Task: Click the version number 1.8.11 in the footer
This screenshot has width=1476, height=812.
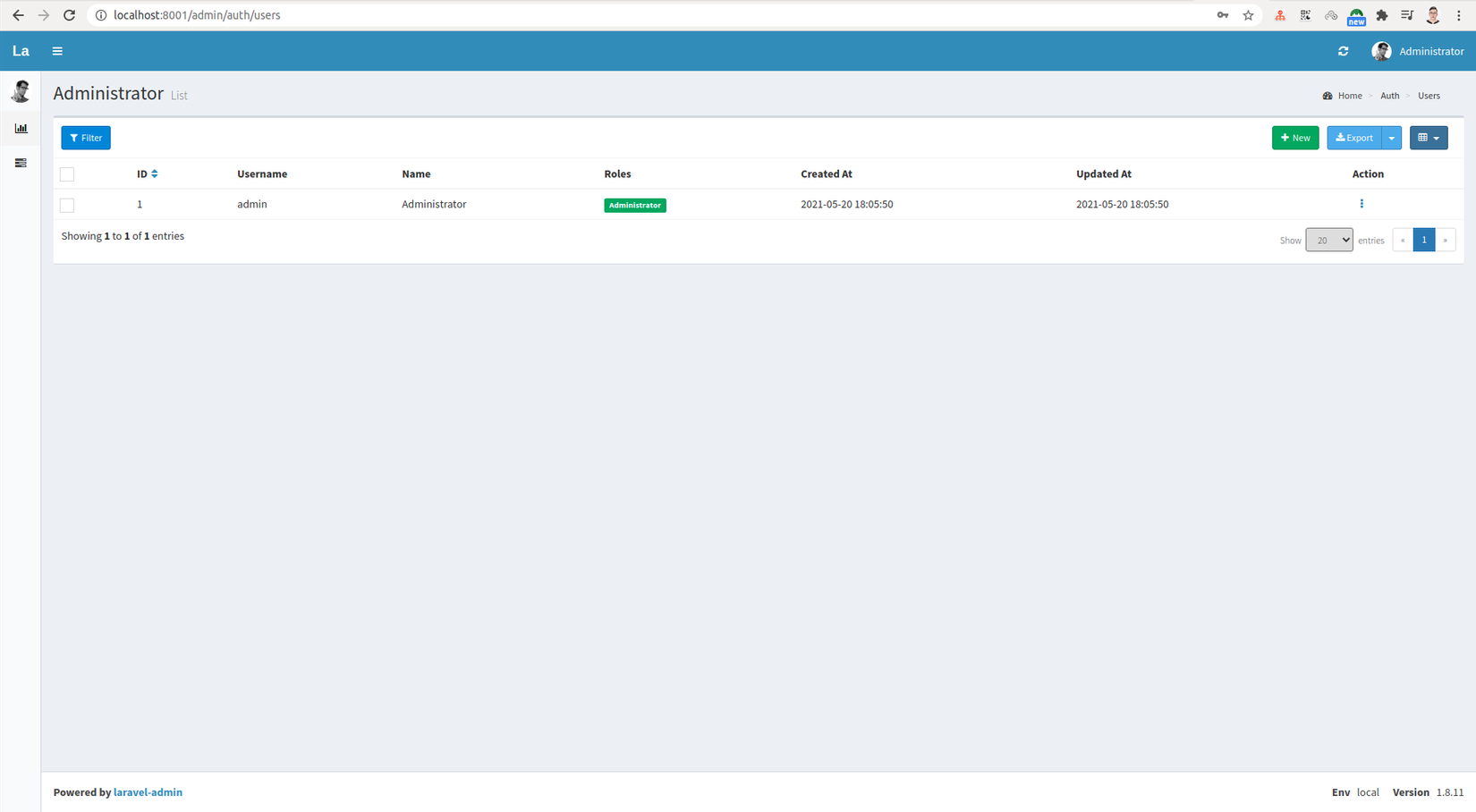Action: point(1450,792)
